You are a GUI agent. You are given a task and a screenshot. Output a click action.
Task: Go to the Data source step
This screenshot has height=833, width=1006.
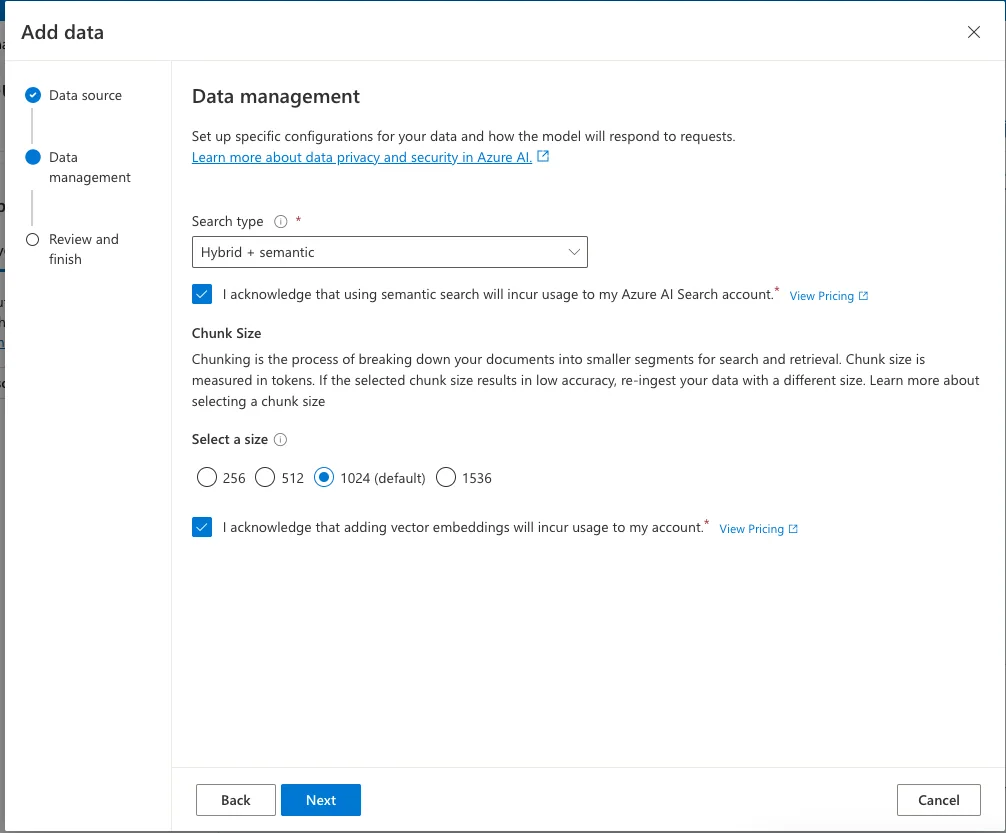coord(85,95)
